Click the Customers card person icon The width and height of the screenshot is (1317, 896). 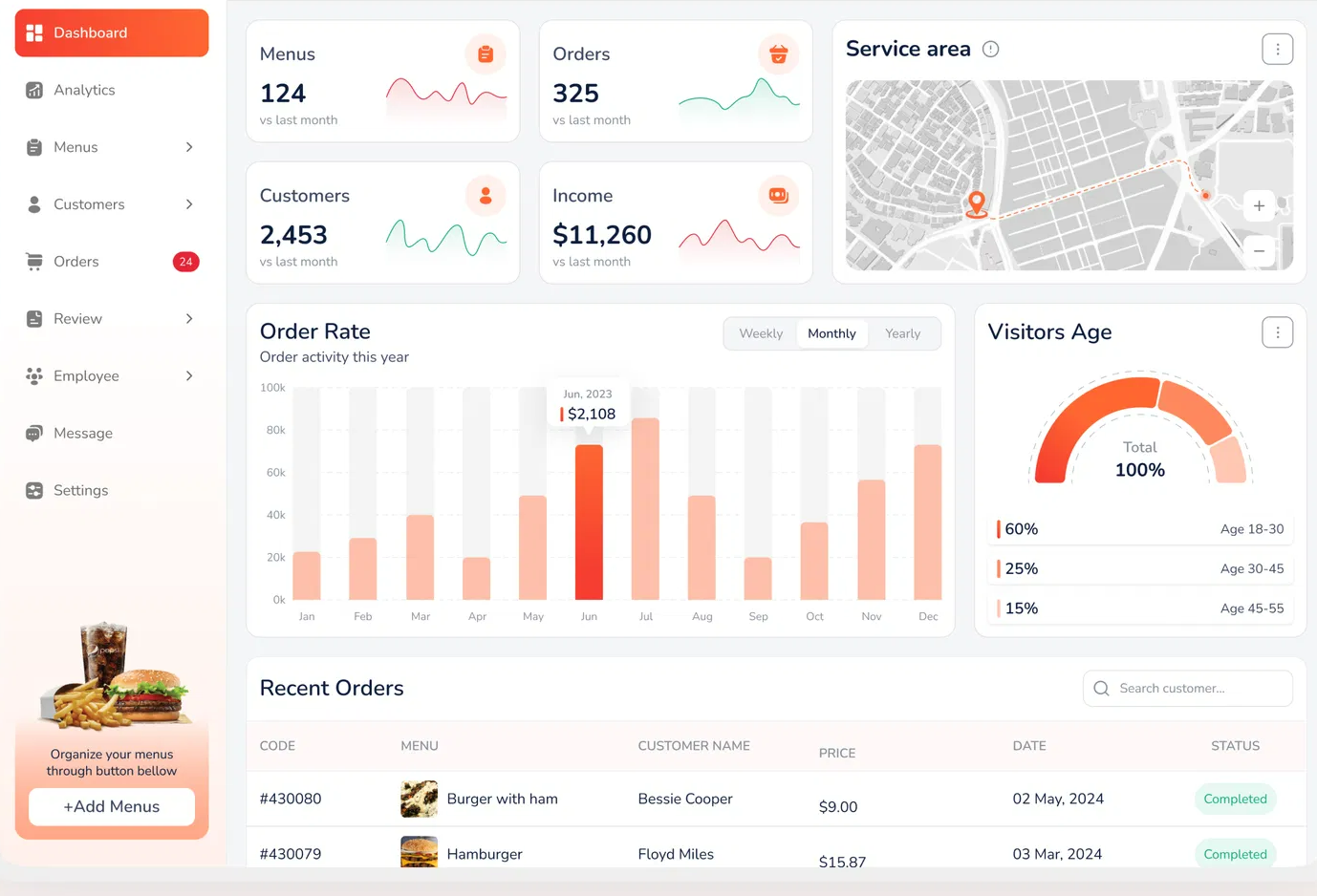[x=486, y=196]
